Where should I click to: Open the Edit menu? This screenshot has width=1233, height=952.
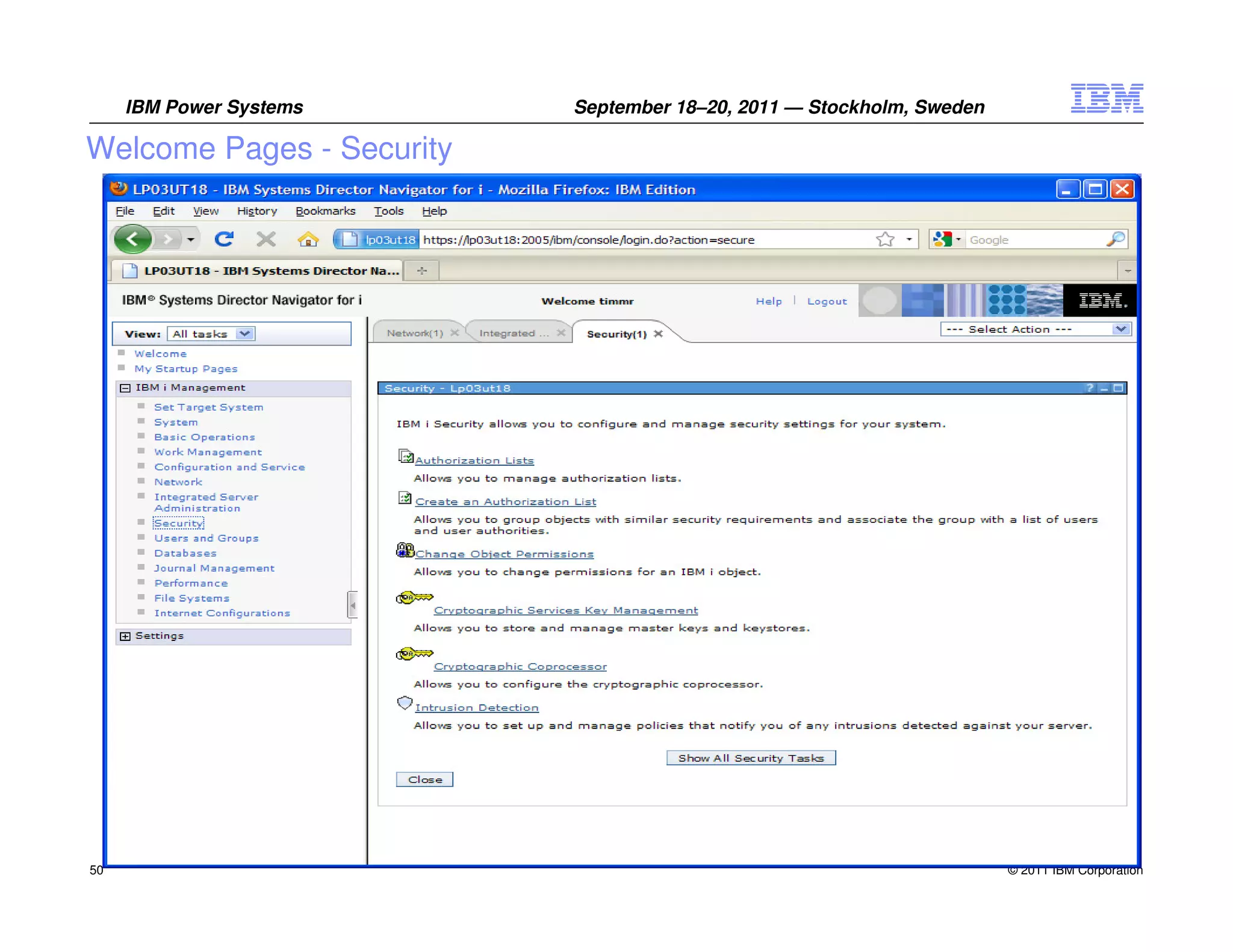(163, 211)
